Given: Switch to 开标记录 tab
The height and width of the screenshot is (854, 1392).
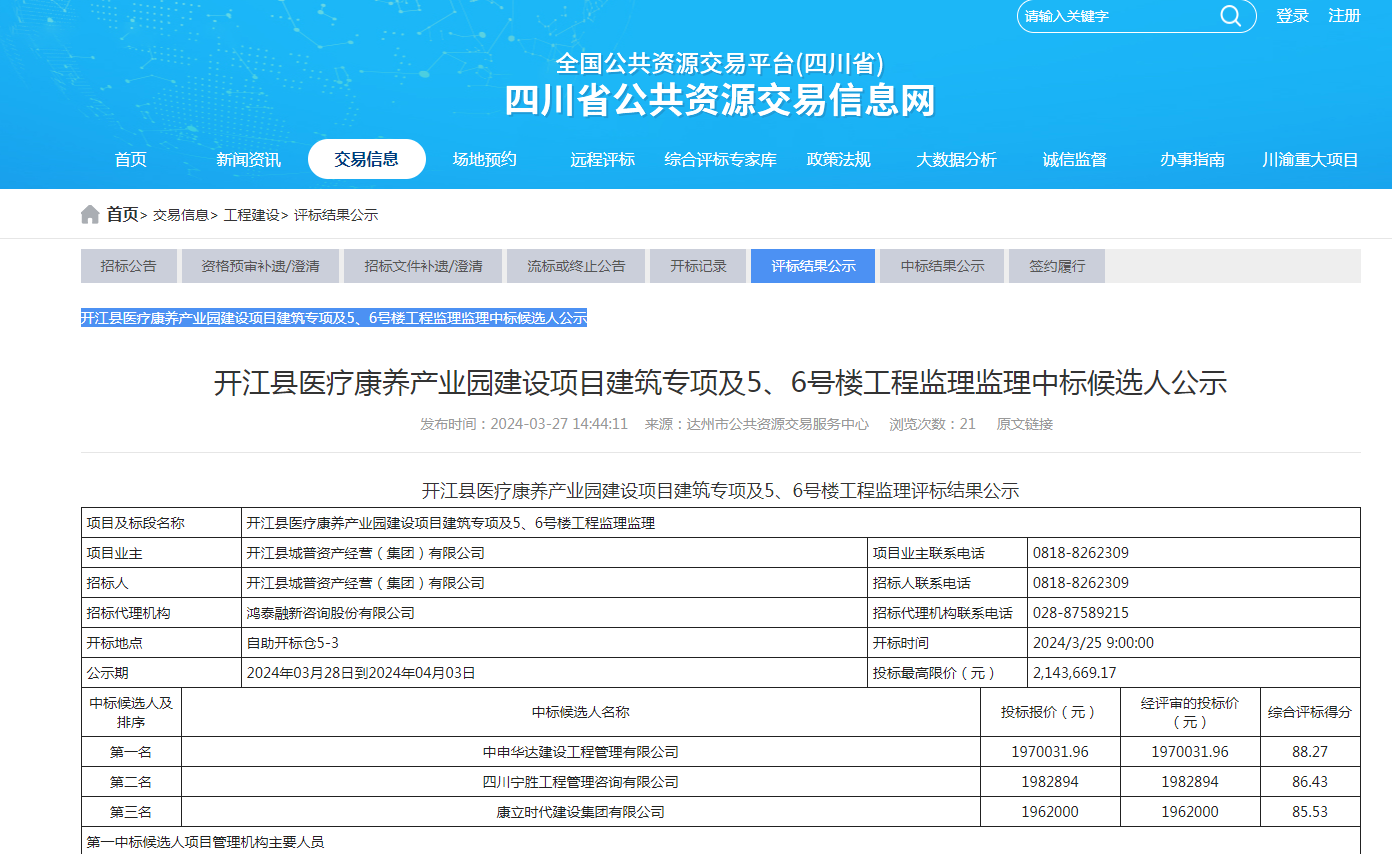Looking at the screenshot, I should (698, 266).
